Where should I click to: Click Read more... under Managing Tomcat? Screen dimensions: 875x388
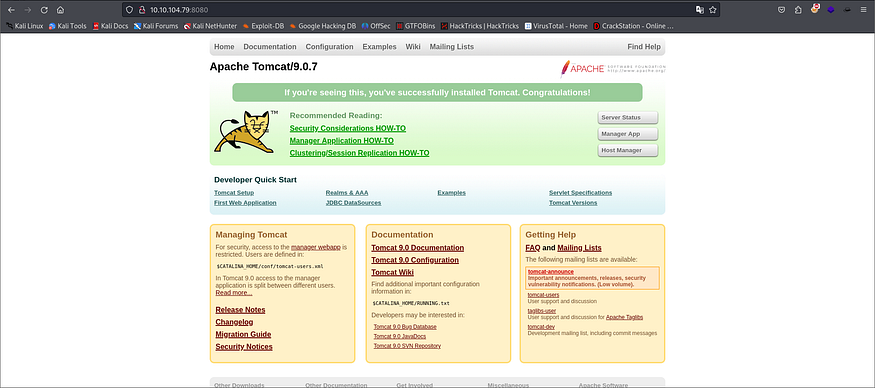point(234,293)
